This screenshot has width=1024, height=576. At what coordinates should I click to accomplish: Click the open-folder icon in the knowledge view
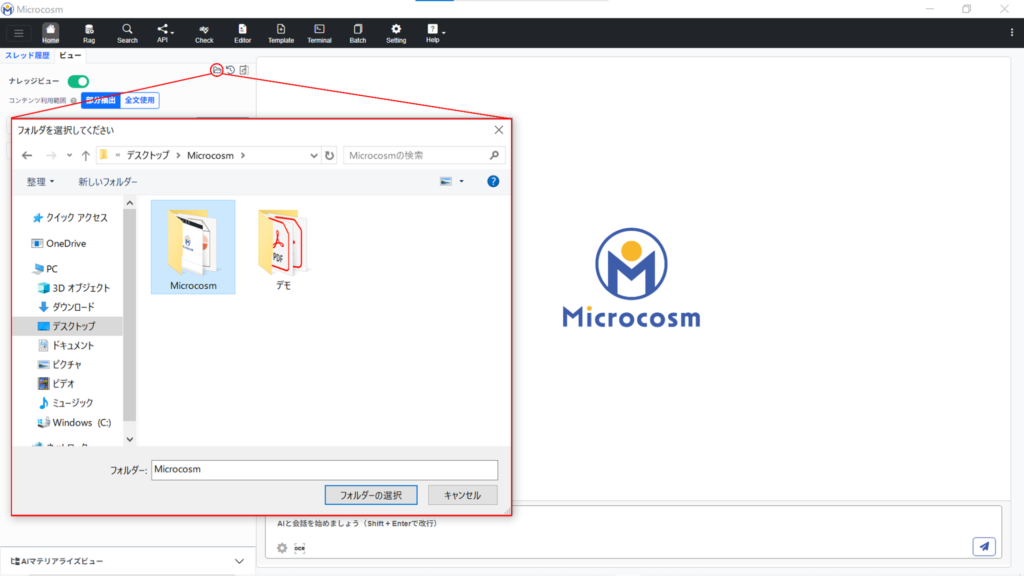pyautogui.click(x=217, y=70)
